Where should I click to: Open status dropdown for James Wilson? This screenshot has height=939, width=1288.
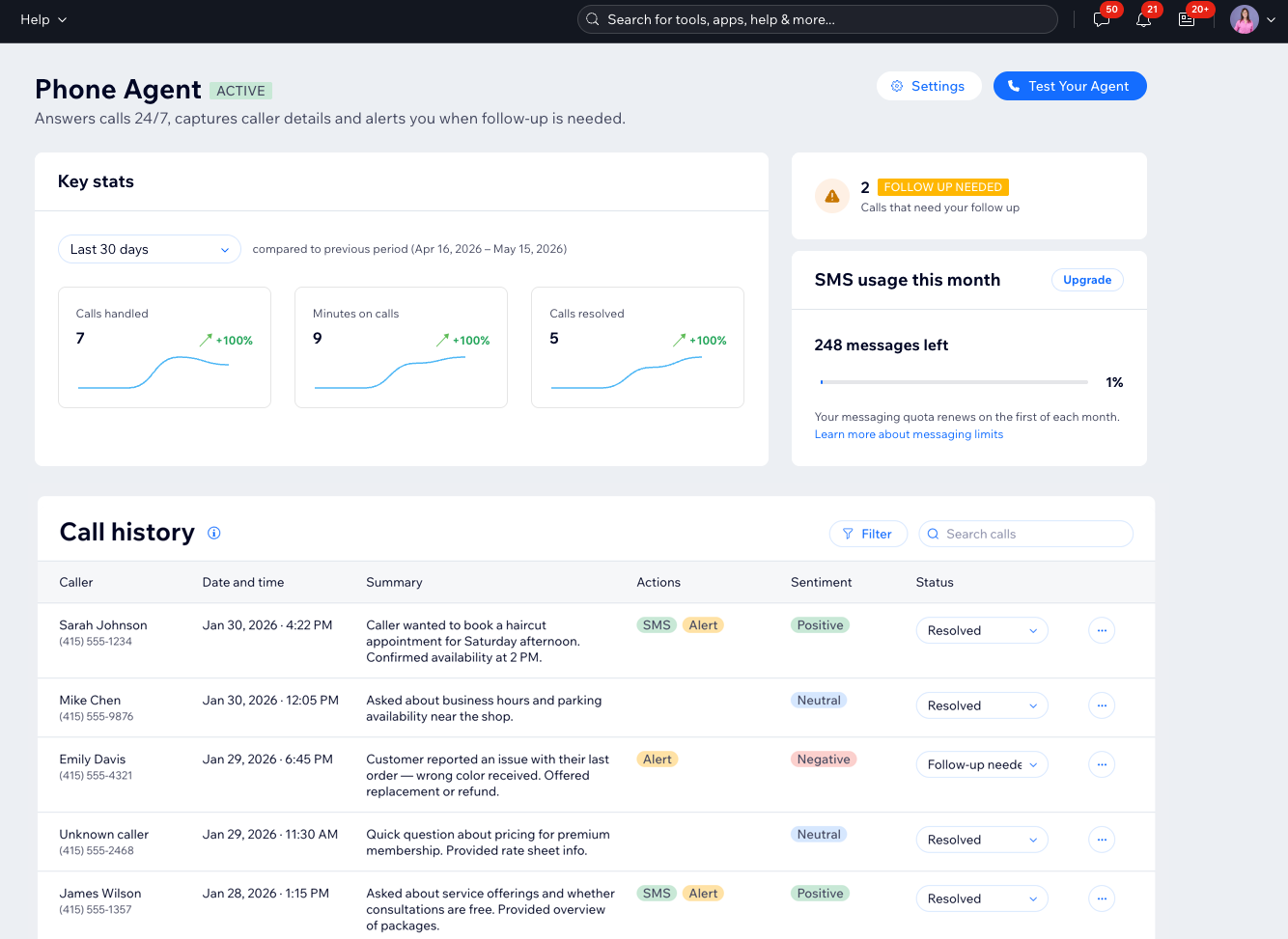tap(982, 898)
